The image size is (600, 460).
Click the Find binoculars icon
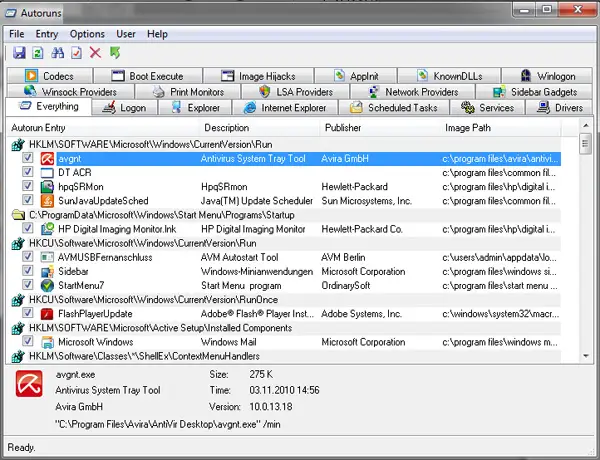tap(57, 52)
